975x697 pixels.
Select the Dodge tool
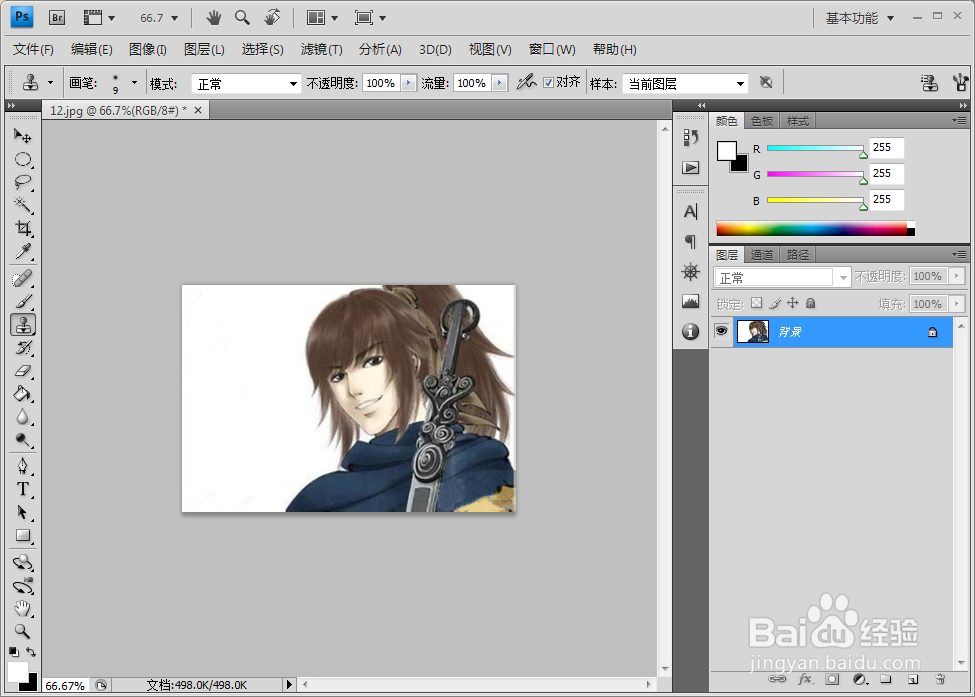pyautogui.click(x=23, y=440)
